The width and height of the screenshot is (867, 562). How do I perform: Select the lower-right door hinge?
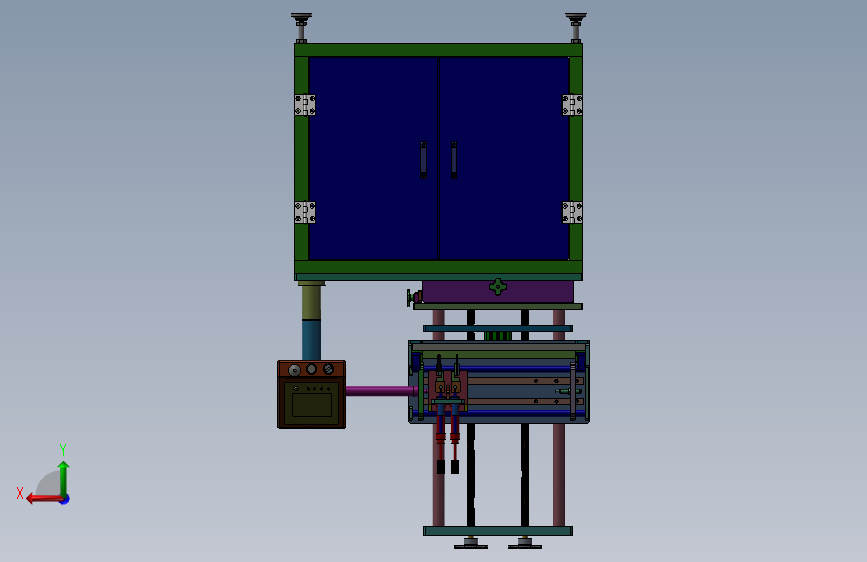pyautogui.click(x=572, y=212)
